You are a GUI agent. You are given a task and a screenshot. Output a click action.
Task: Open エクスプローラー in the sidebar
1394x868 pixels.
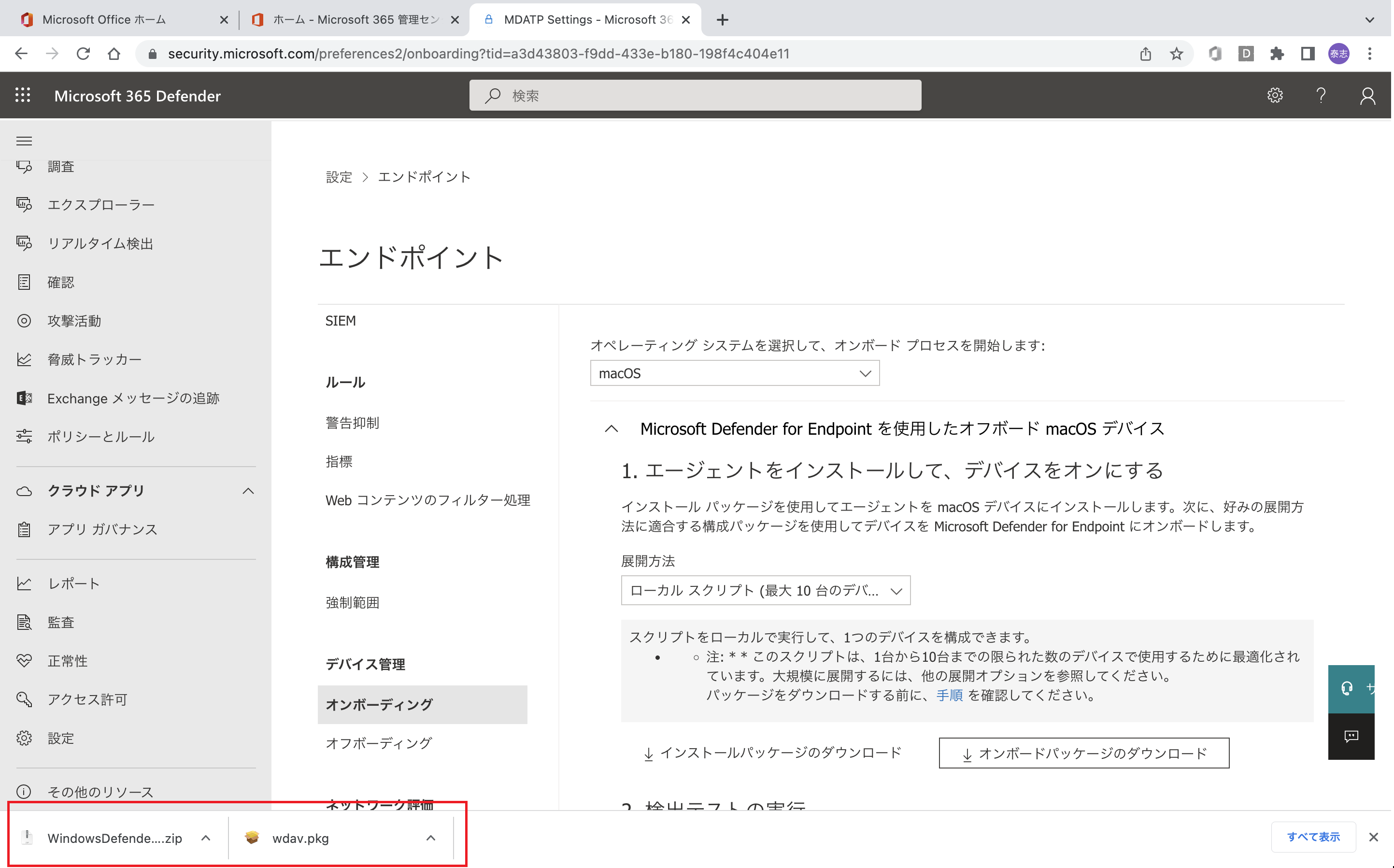pos(101,205)
